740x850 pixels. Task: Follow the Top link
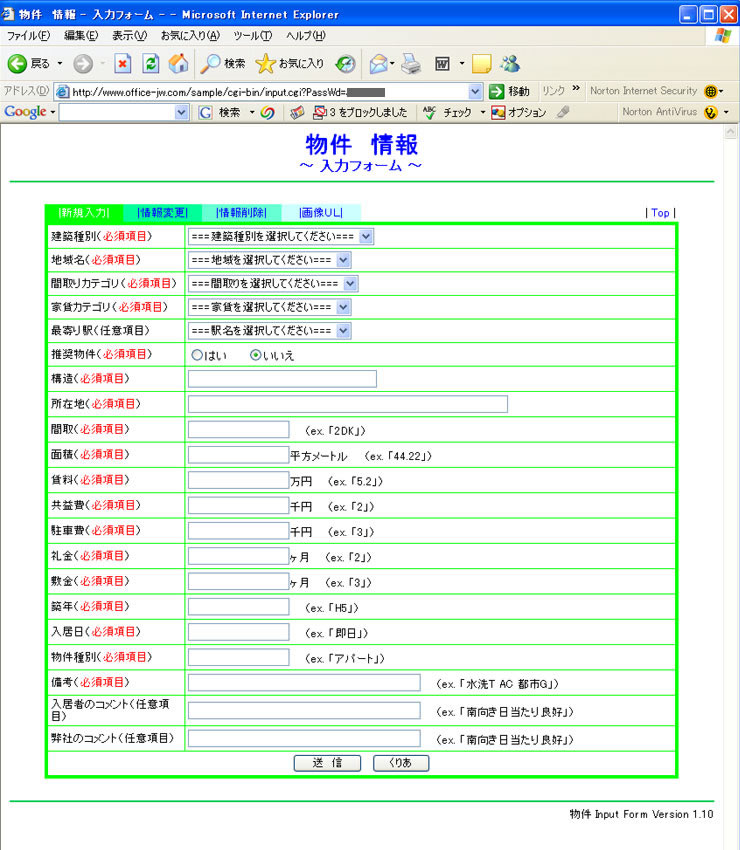[x=660, y=213]
